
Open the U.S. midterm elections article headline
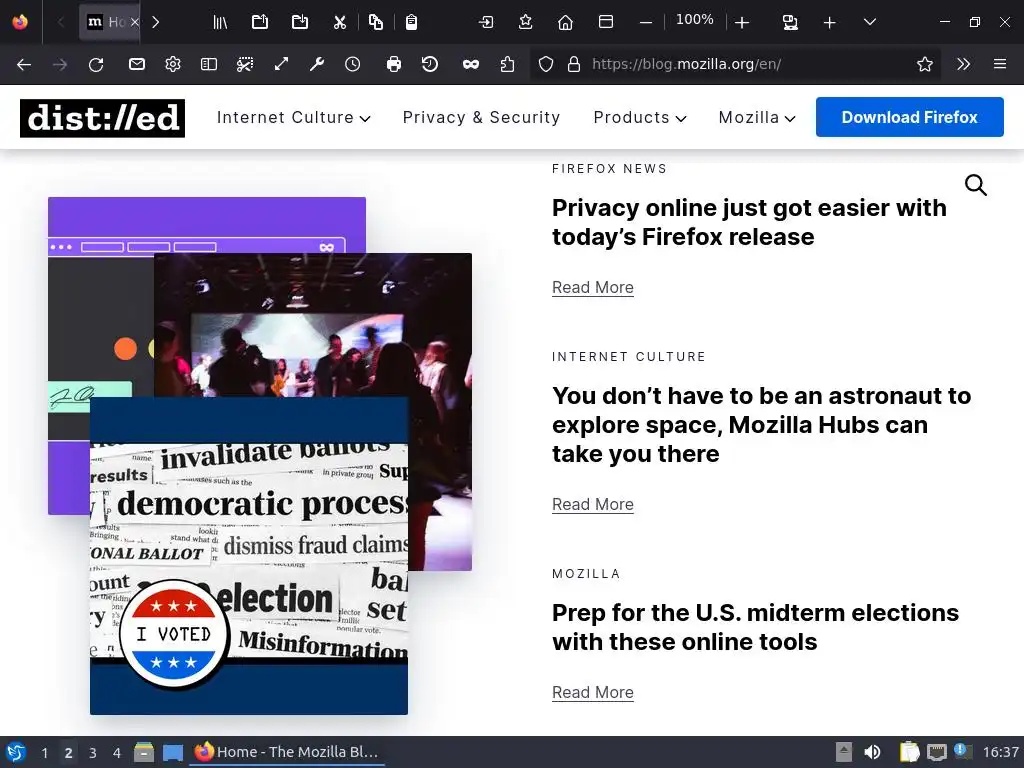756,627
